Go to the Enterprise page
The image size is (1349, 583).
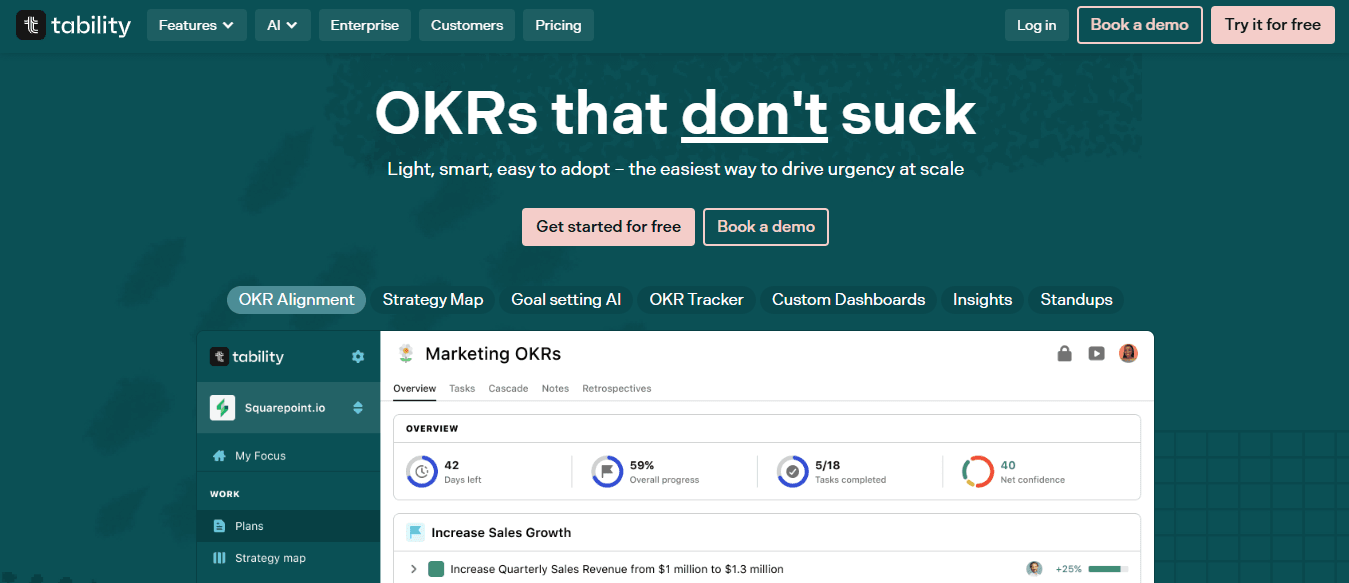pyautogui.click(x=364, y=25)
